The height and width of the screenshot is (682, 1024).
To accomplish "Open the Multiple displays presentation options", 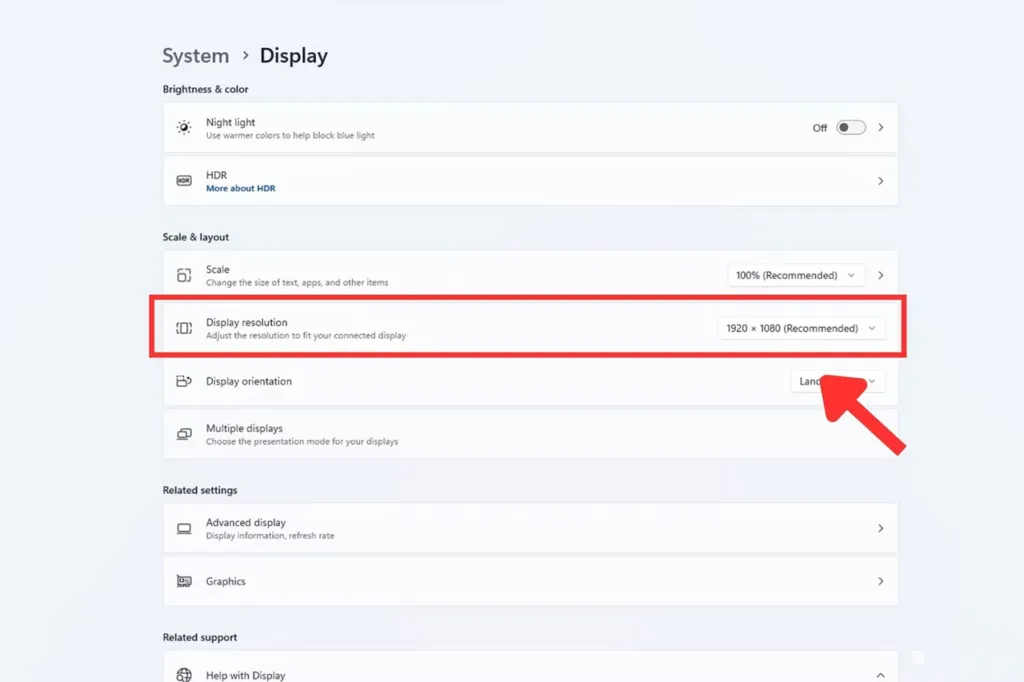I will tap(530, 434).
